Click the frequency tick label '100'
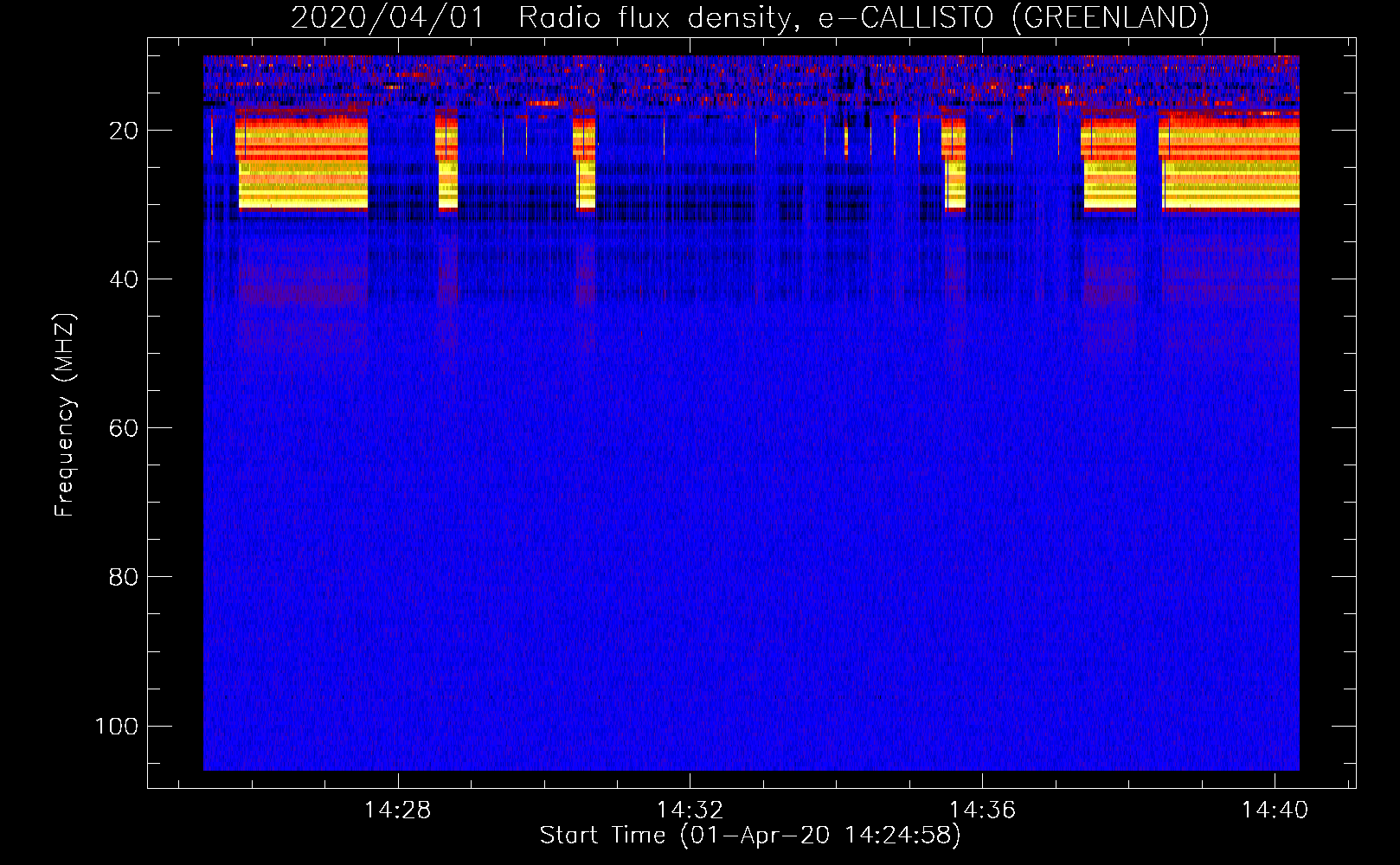Screen dimensions: 1400x865 click(x=117, y=726)
